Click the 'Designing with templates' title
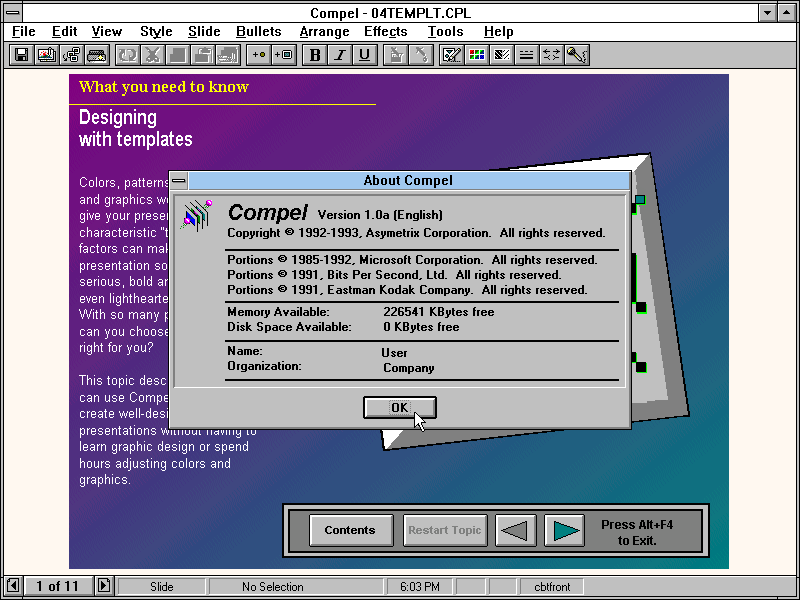Viewport: 800px width, 600px height. pyautogui.click(x=135, y=128)
